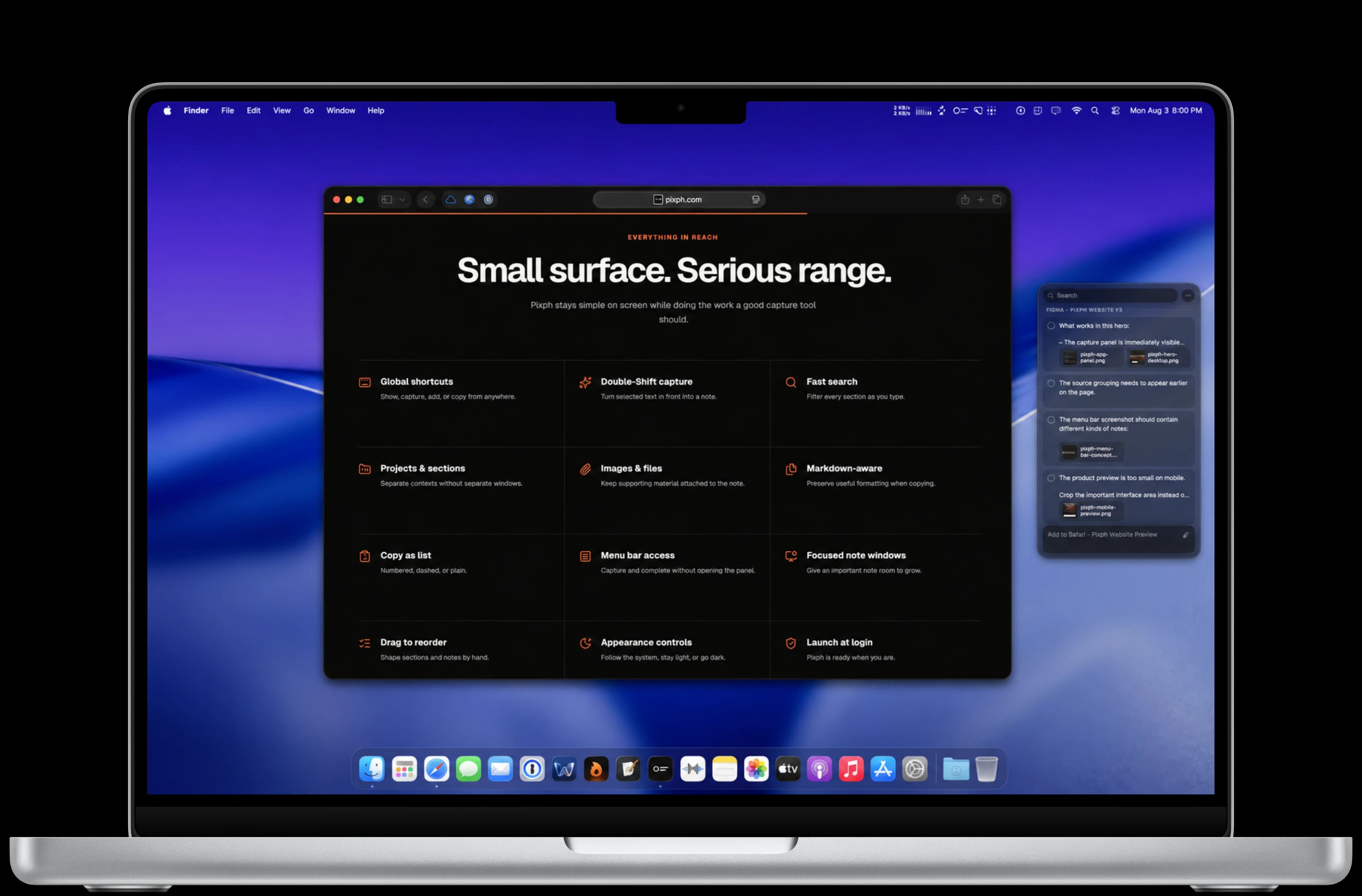Open the Window menu
This screenshot has height=896, width=1362.
tap(340, 110)
